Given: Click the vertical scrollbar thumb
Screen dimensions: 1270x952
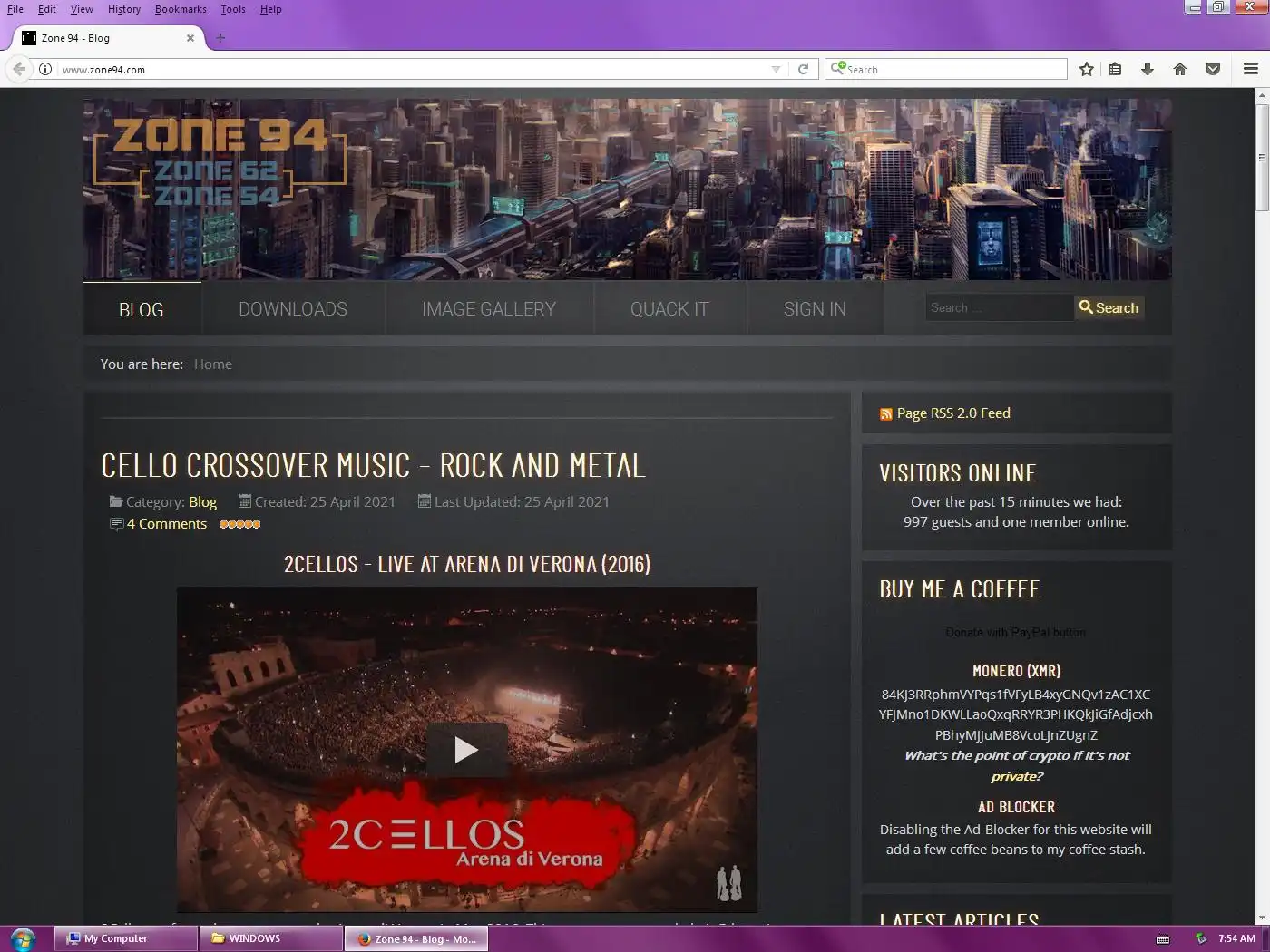Looking at the screenshot, I should (1262, 159).
